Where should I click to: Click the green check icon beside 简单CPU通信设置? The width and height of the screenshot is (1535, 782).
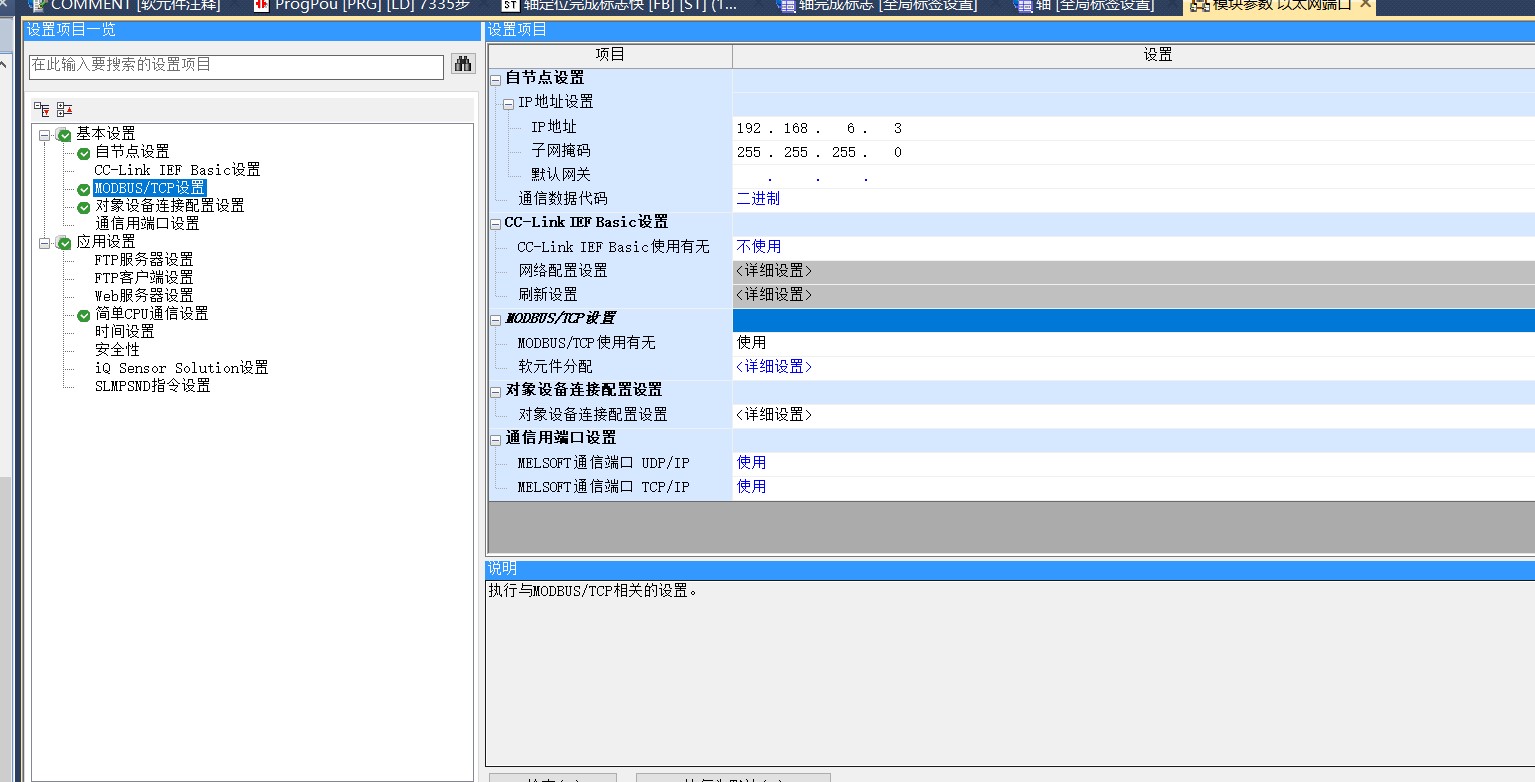point(84,315)
